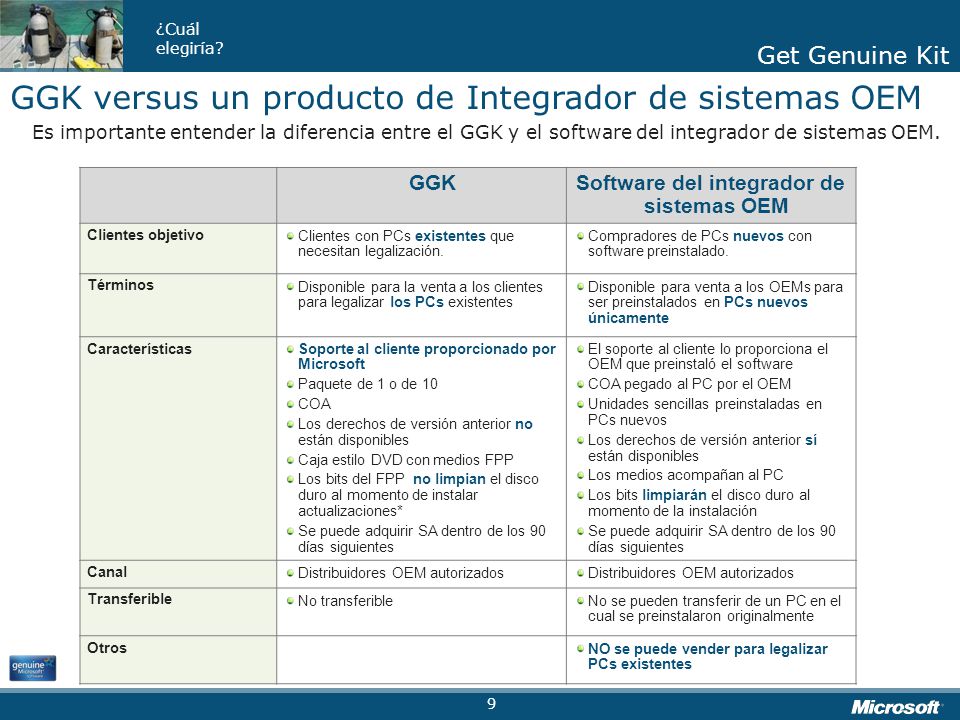This screenshot has width=960, height=720.
Task: Click the Microsoft logo in footer
Action: click(894, 707)
